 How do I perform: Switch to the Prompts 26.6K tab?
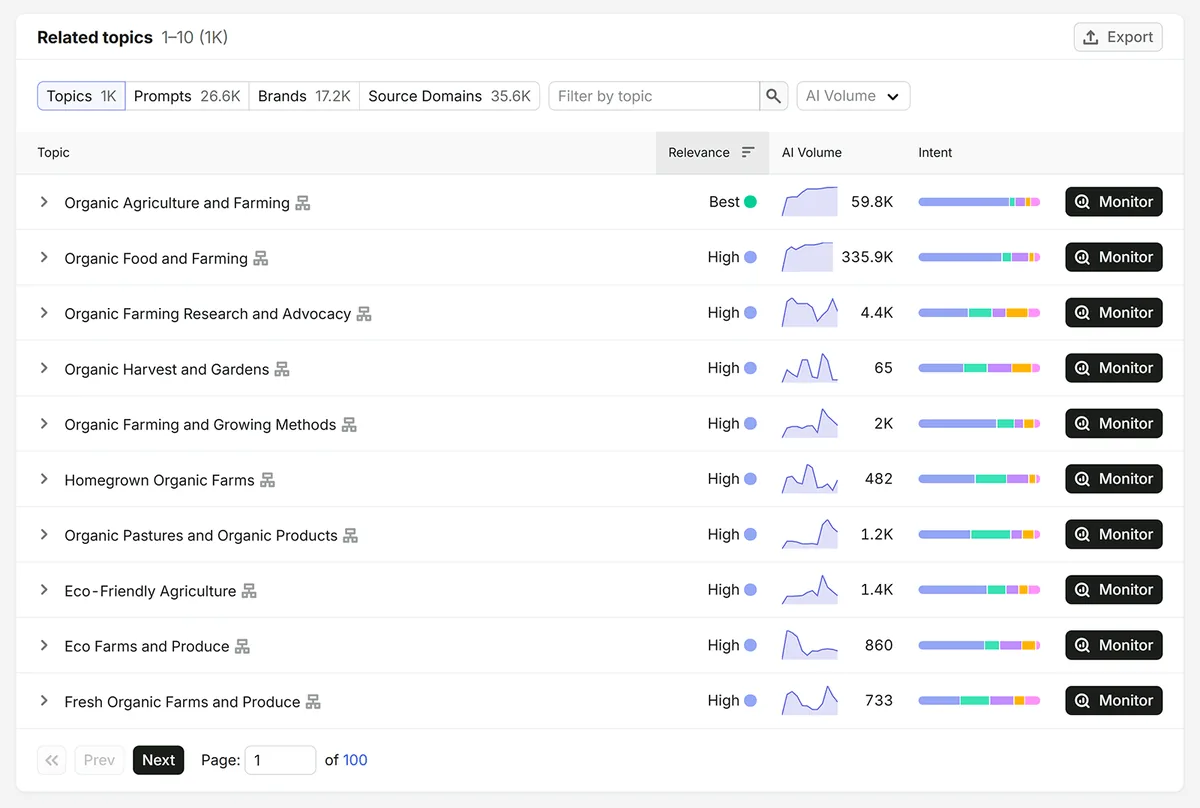tap(187, 96)
